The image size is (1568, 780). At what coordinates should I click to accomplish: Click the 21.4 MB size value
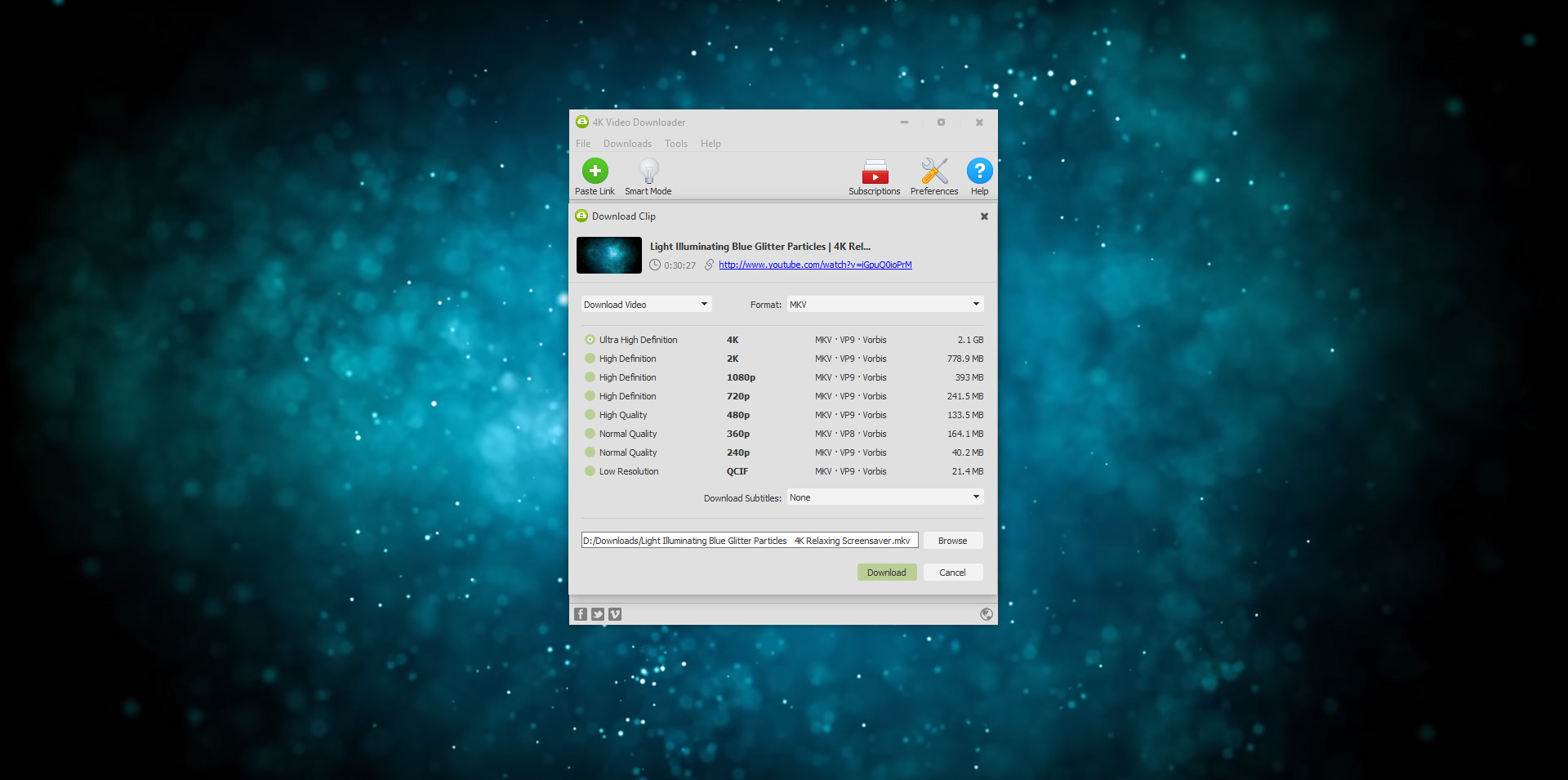968,471
